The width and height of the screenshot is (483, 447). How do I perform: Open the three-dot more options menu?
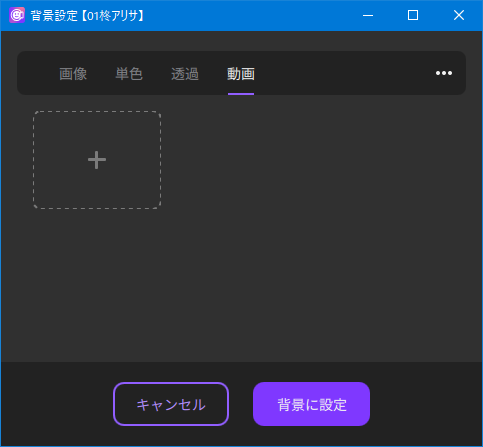(444, 73)
